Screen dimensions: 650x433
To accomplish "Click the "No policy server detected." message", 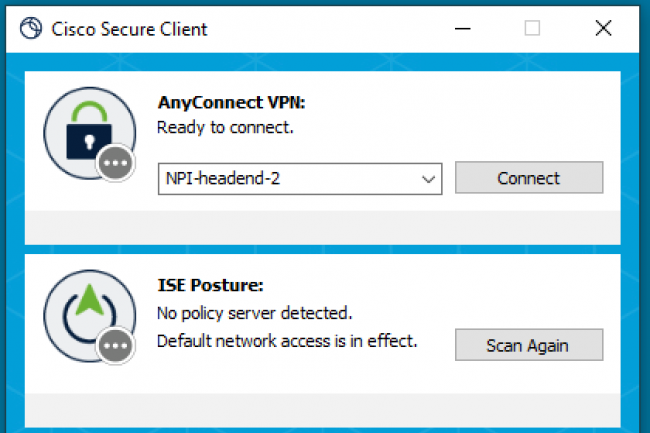I will coord(255,313).
